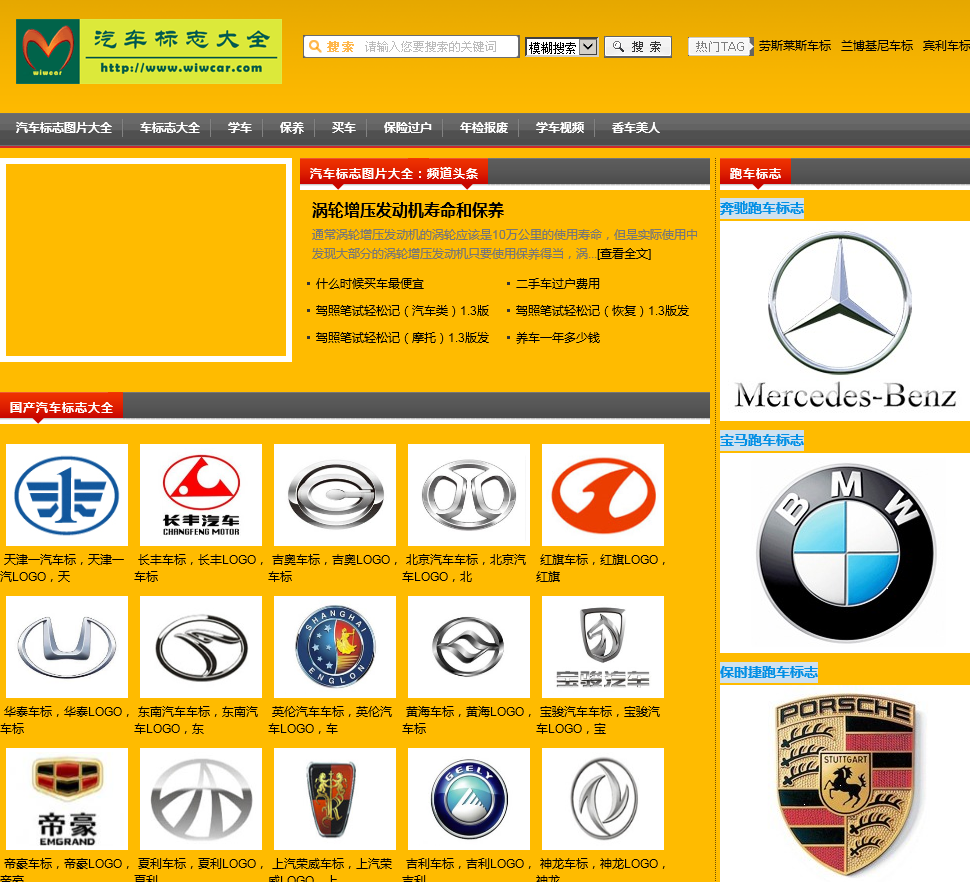Open the 兰博基尼车标 tag link

[877, 46]
